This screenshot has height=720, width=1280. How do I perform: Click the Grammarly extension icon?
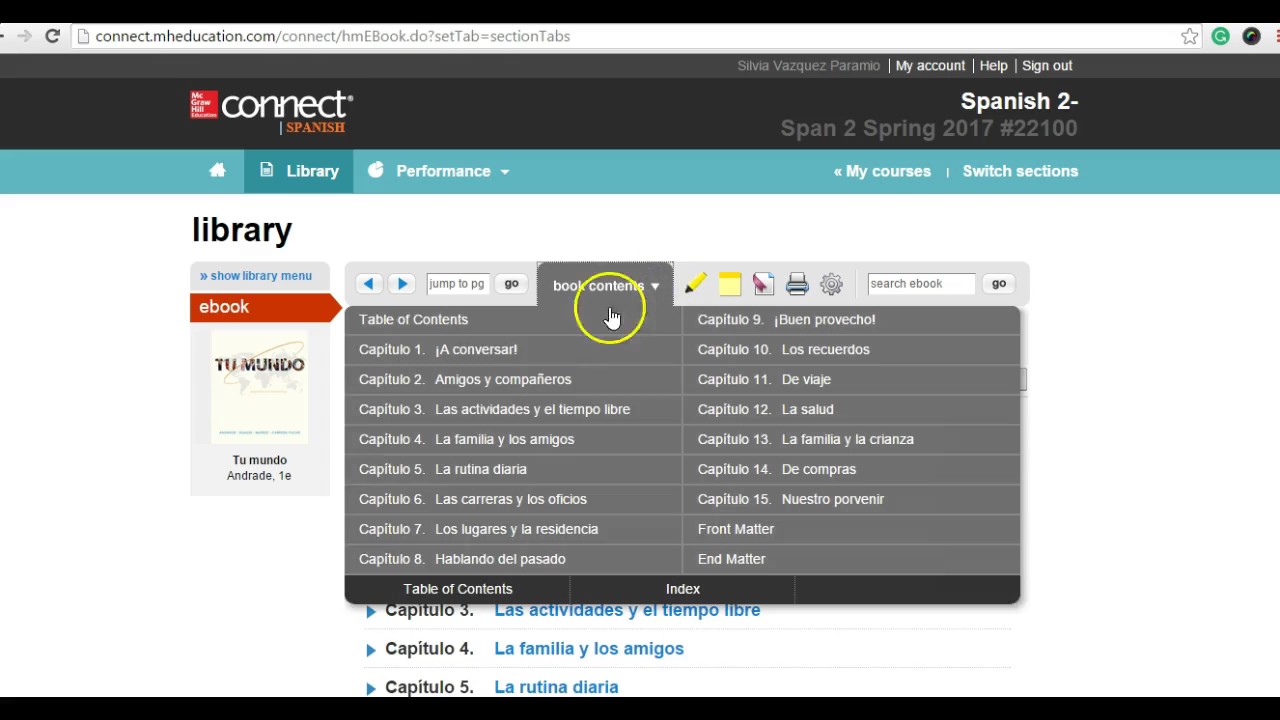click(1220, 36)
